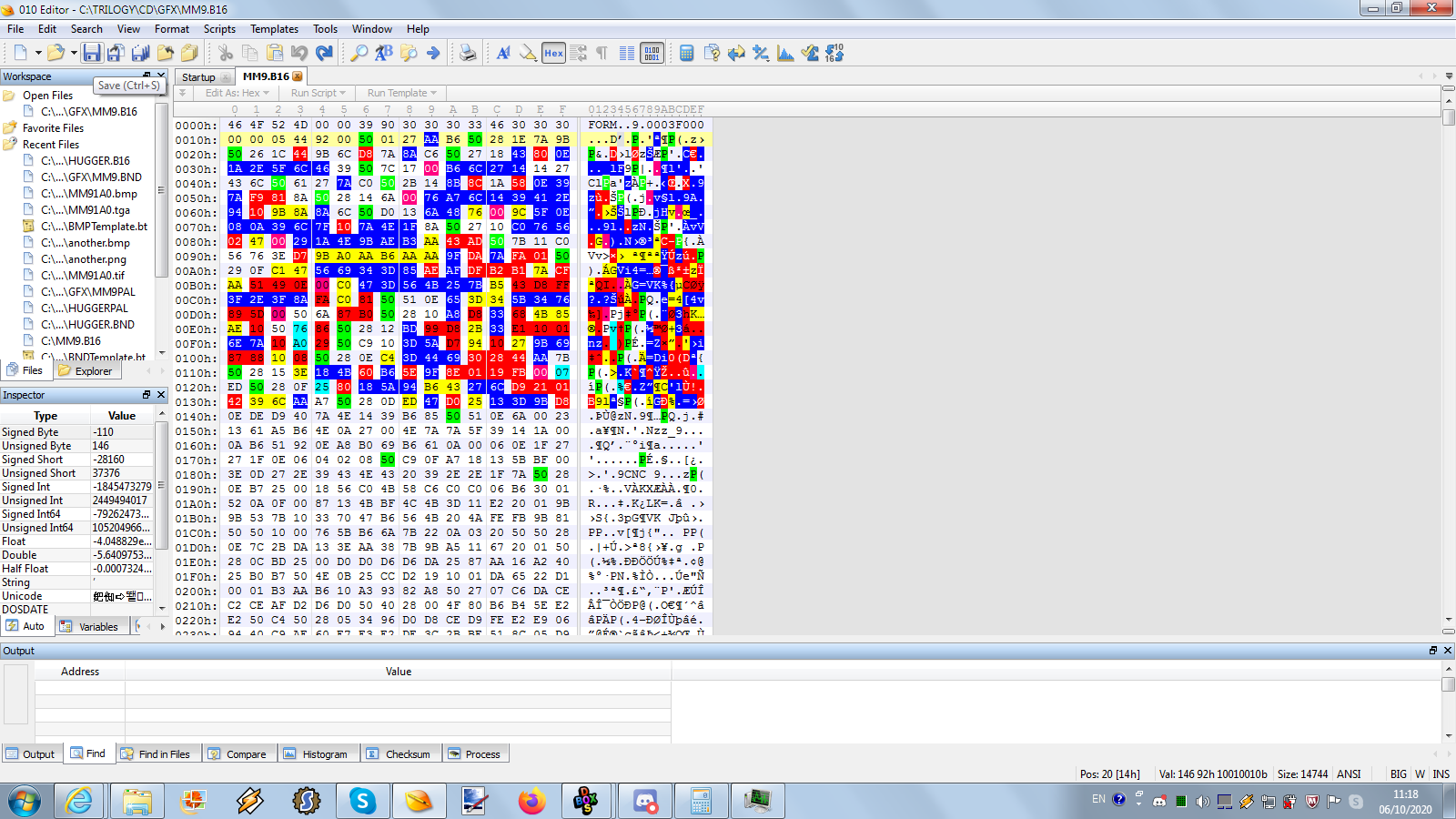Open the Templates menu

[275, 29]
